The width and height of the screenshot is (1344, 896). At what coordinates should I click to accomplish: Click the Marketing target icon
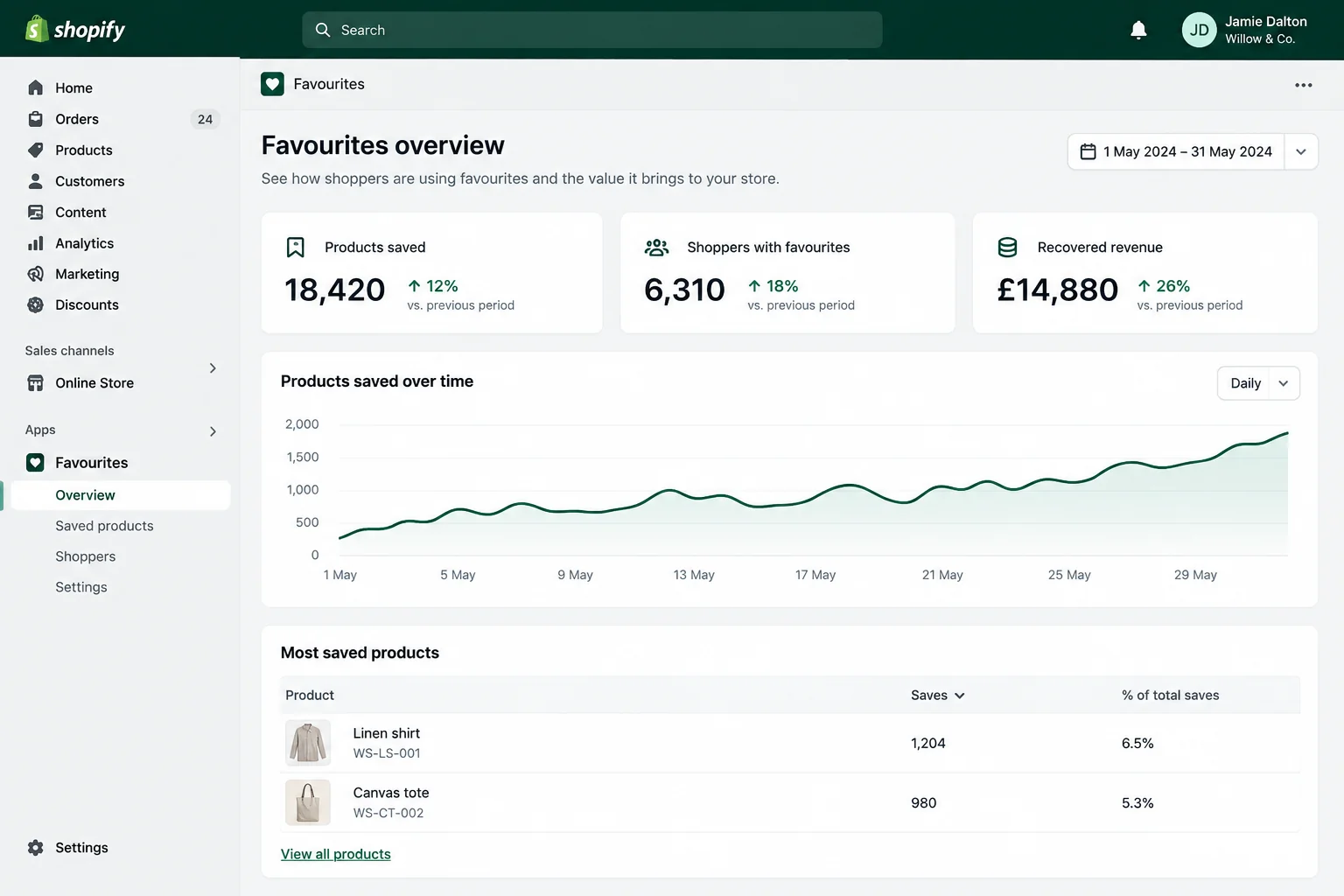click(x=36, y=274)
